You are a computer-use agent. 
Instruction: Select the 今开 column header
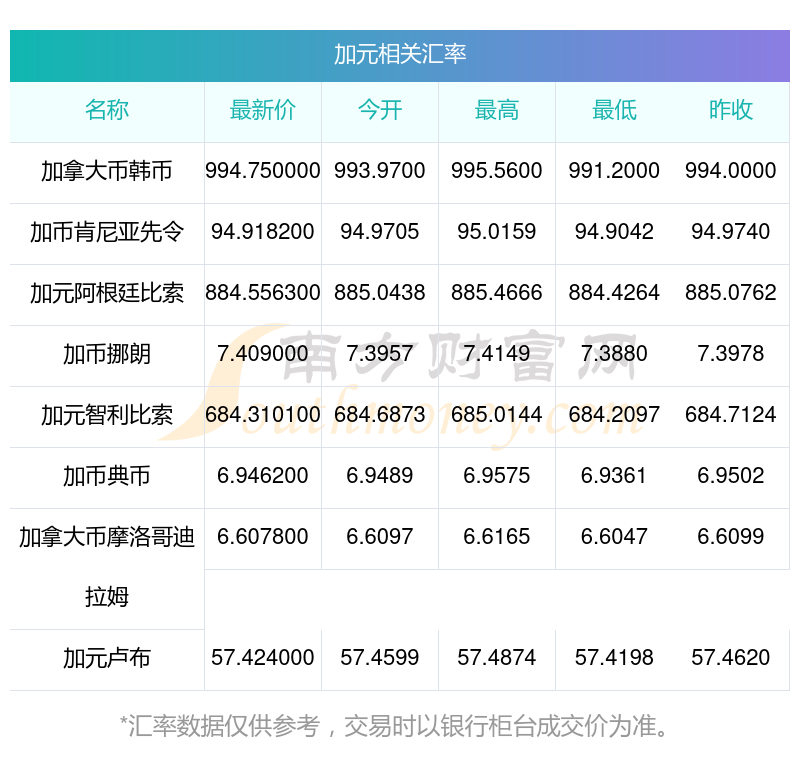[x=380, y=110]
